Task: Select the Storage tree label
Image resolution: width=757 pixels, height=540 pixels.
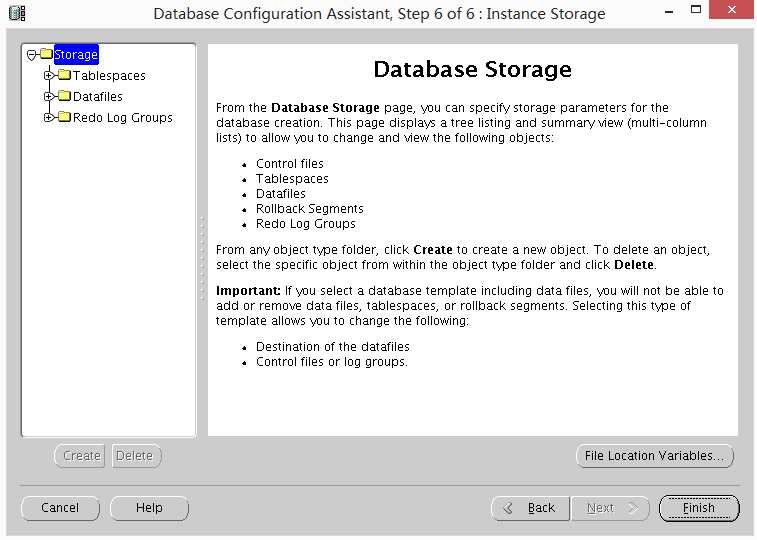Action: (76, 54)
